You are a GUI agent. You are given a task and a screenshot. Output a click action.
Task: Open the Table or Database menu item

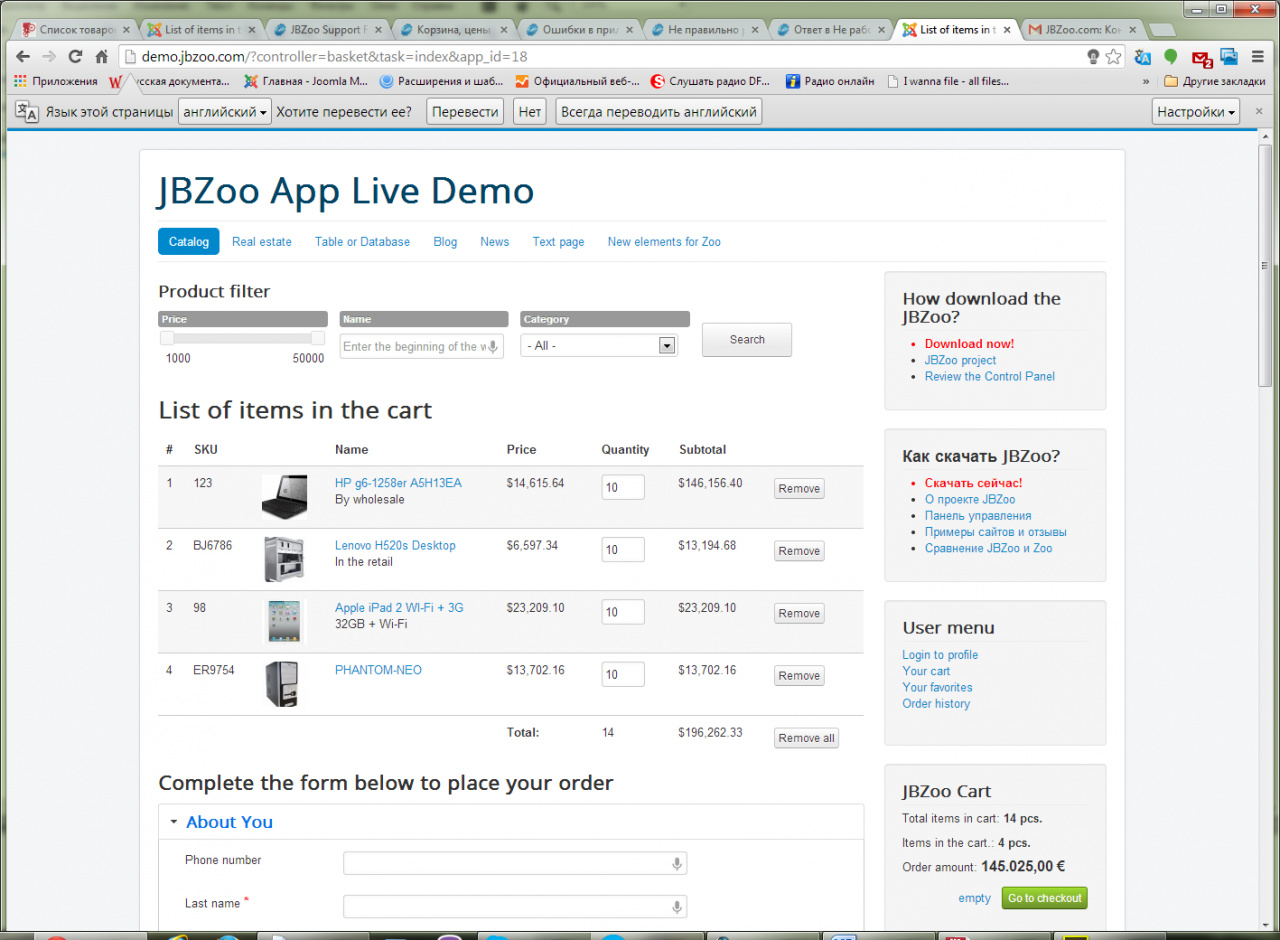[x=362, y=242]
